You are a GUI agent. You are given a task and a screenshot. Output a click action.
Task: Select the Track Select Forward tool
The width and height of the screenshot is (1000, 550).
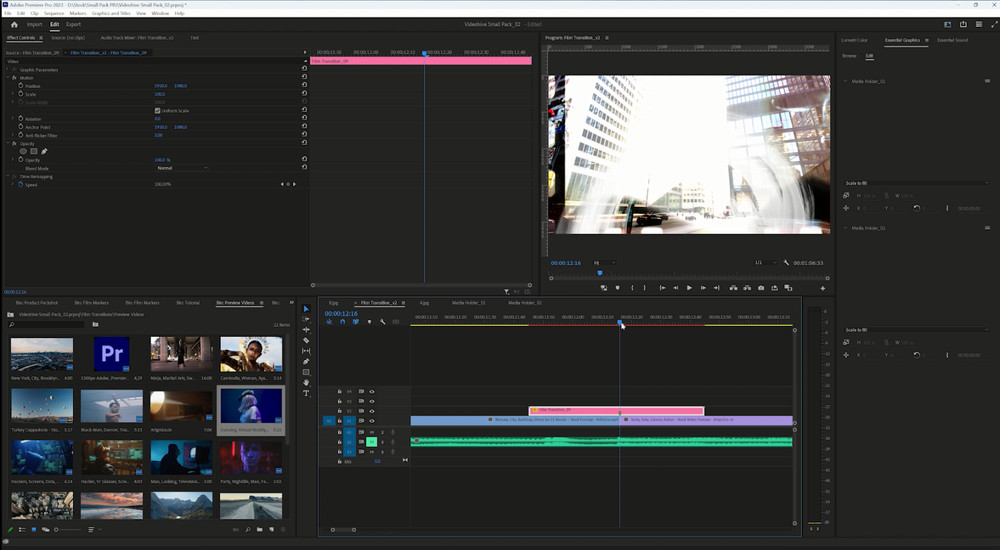(x=306, y=319)
